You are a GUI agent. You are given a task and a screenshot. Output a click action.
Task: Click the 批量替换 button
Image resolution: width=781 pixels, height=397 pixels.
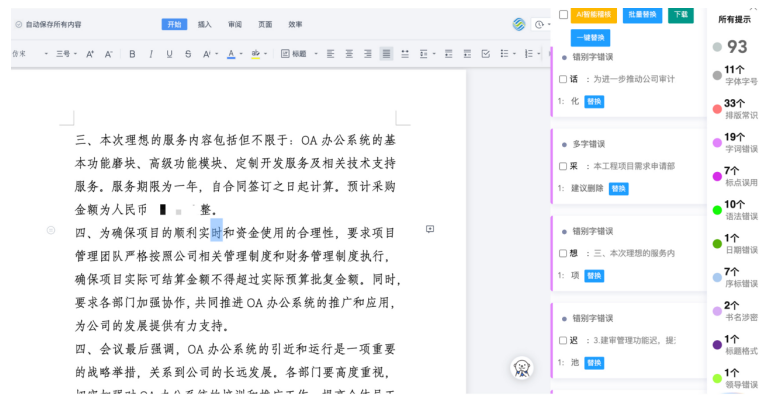click(x=643, y=15)
